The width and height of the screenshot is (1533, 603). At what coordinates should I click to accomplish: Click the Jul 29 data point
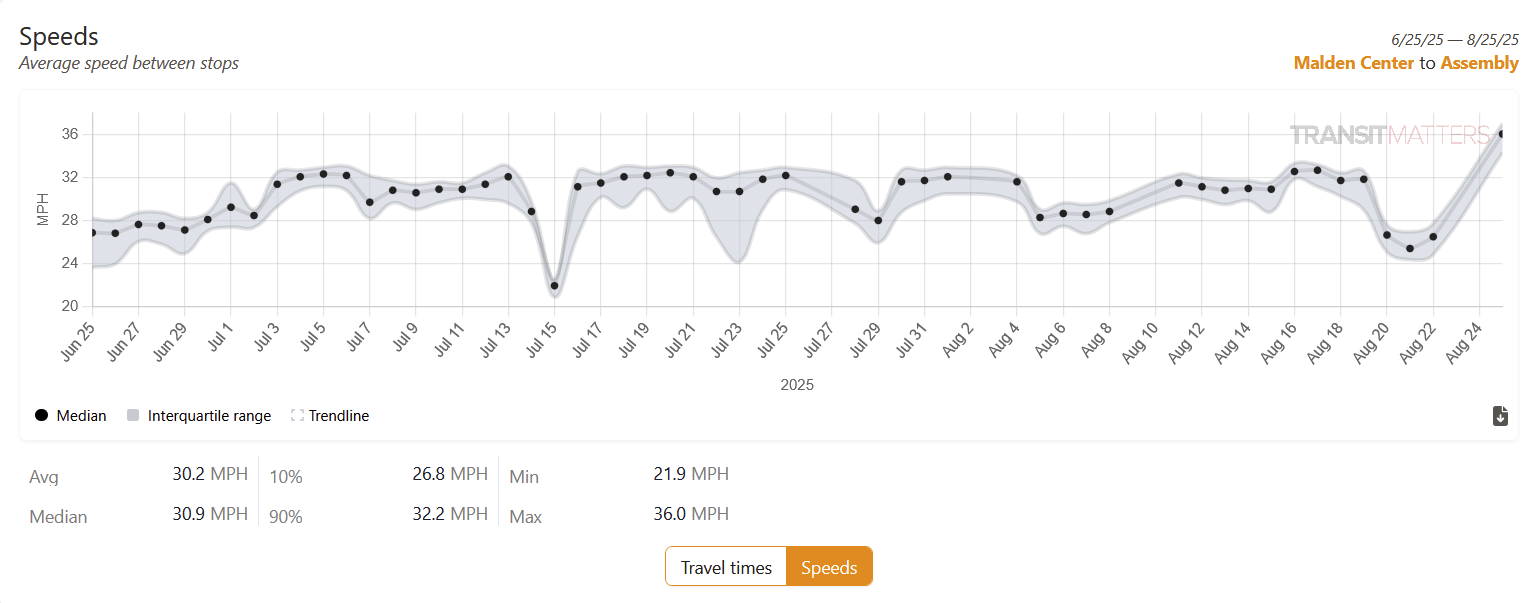[x=878, y=221]
